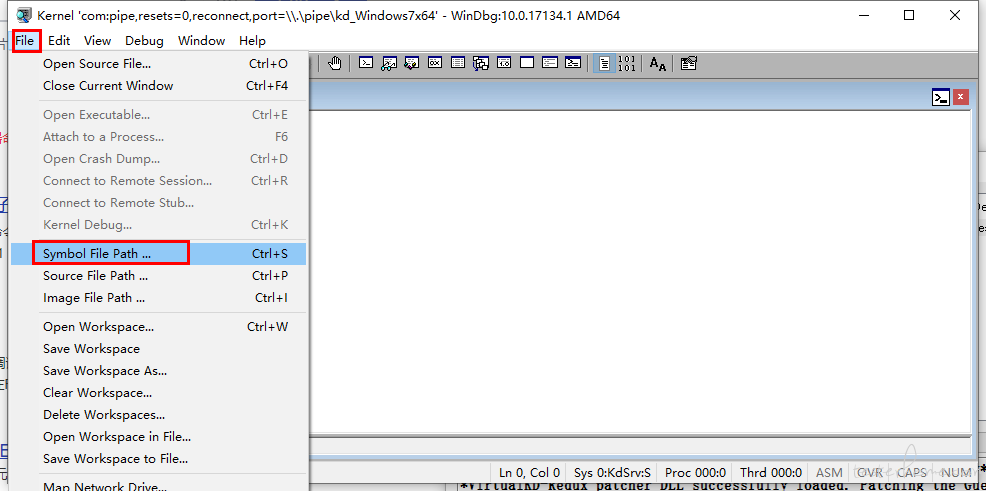Open the Command Browser toolbar icon

(572, 63)
